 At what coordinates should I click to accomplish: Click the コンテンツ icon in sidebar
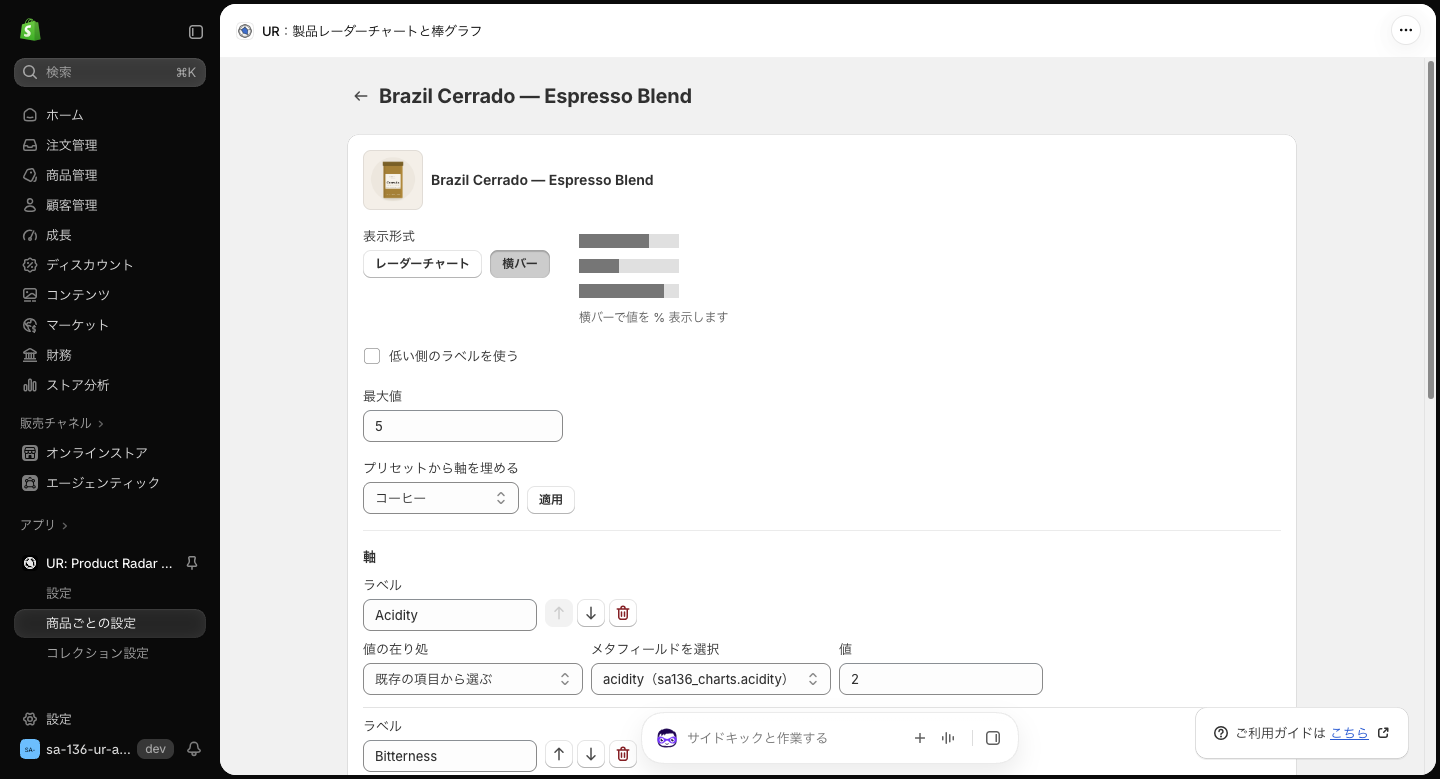point(30,295)
